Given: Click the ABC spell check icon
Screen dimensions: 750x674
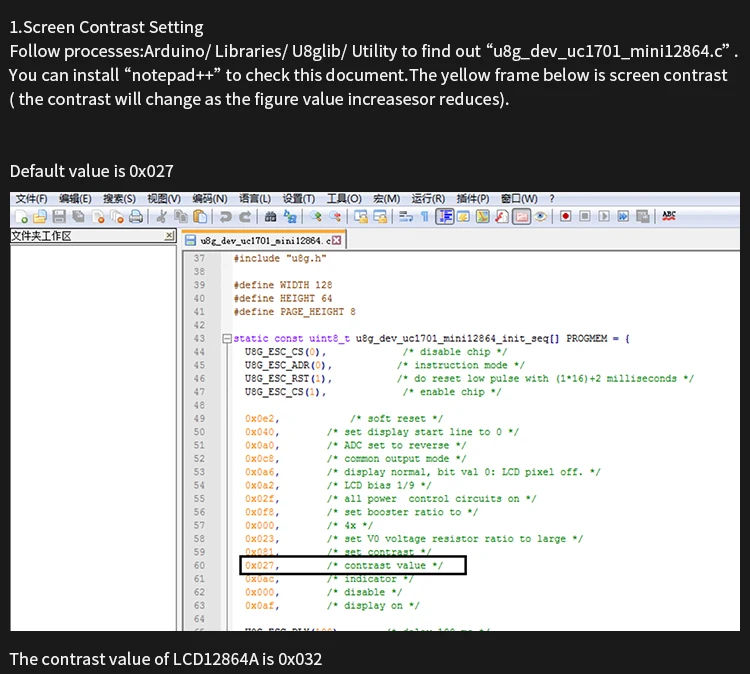Looking at the screenshot, I should coord(669,216).
